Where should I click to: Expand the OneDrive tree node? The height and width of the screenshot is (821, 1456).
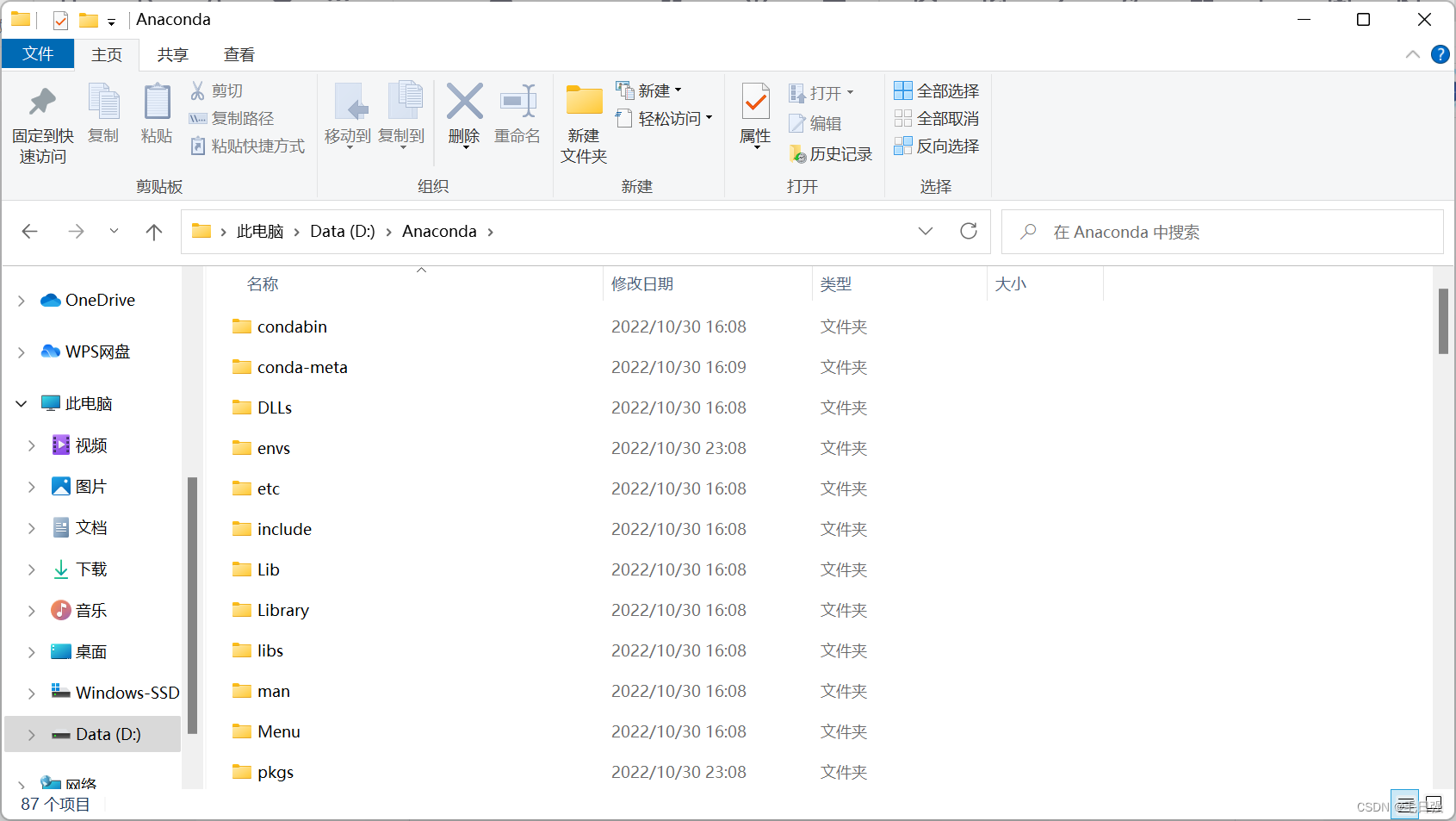(x=22, y=301)
